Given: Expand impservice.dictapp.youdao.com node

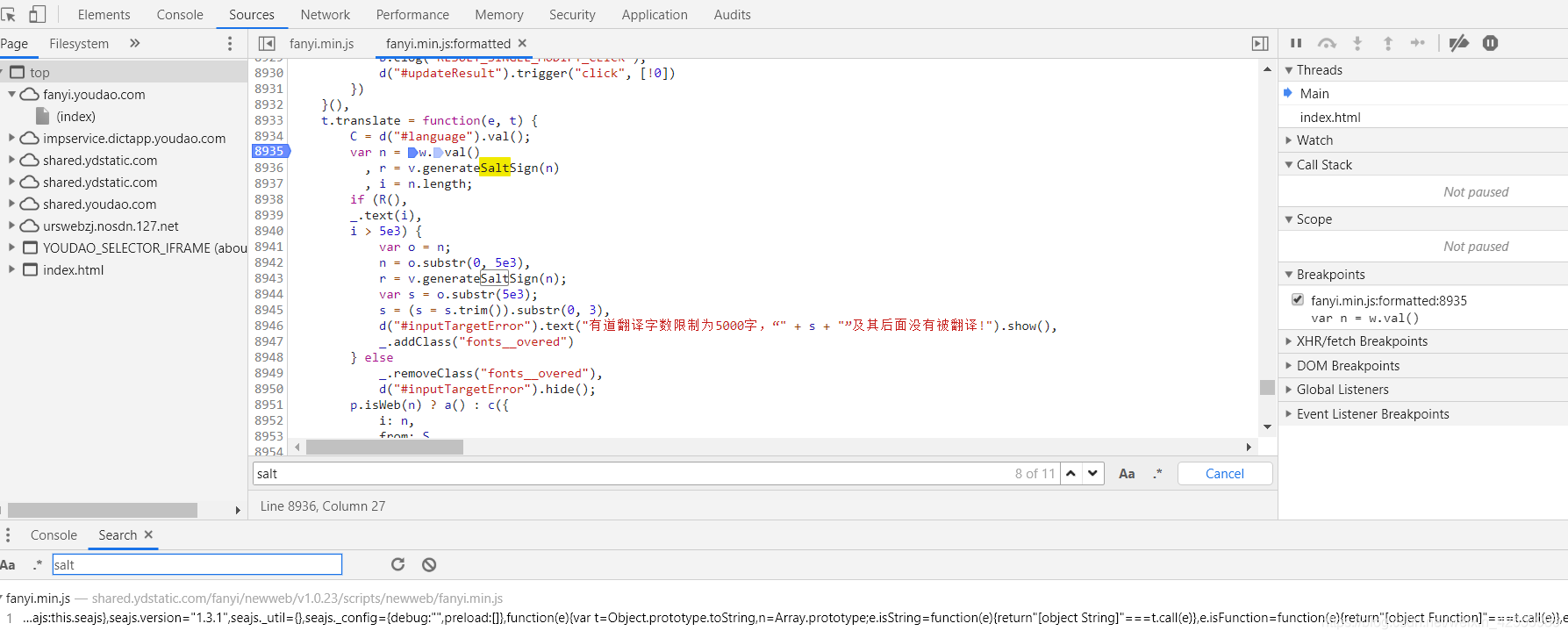Looking at the screenshot, I should (x=12, y=138).
